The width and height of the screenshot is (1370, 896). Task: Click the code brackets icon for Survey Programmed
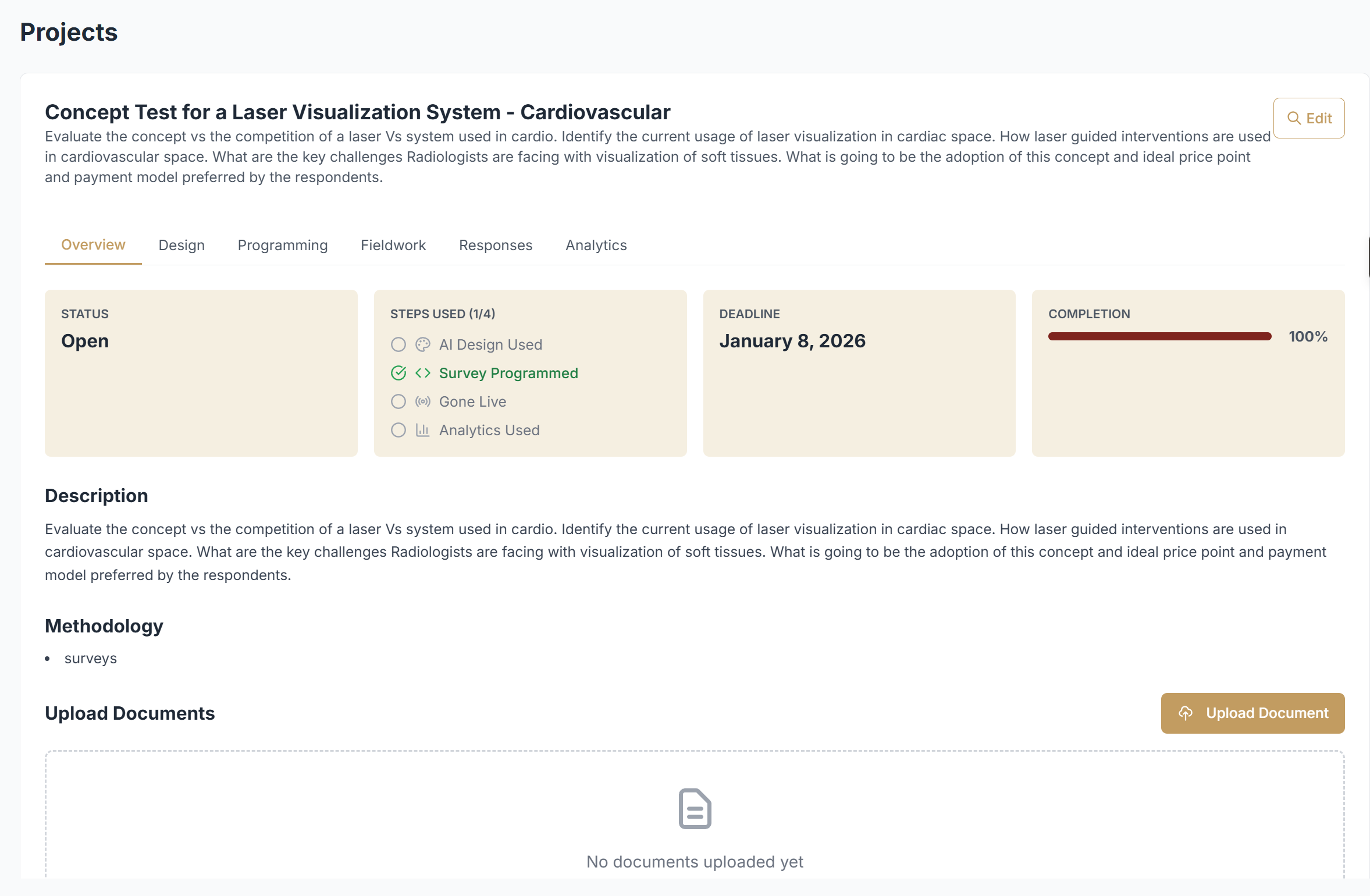tap(423, 373)
